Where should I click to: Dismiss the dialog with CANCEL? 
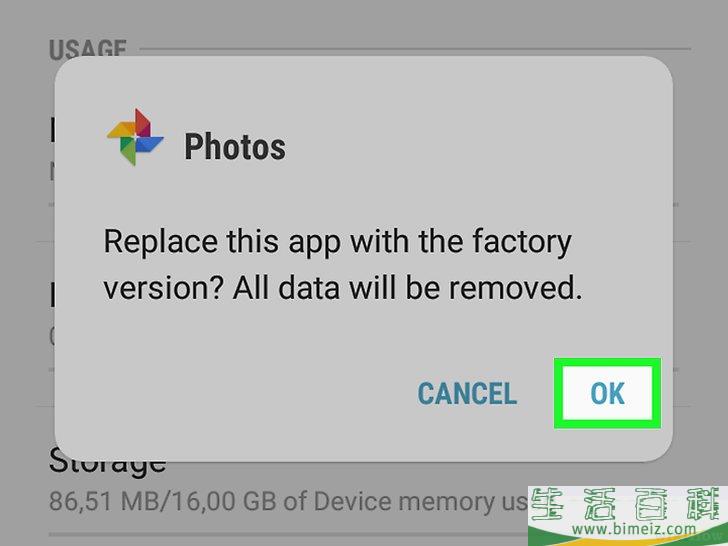pos(467,394)
